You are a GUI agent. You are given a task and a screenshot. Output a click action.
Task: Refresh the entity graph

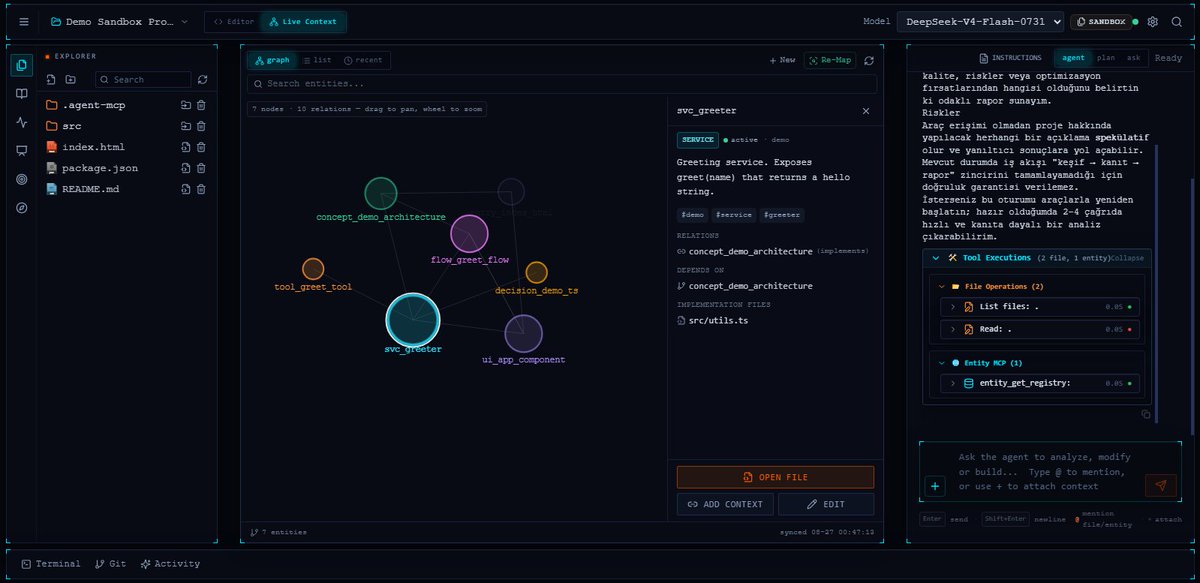coord(869,60)
